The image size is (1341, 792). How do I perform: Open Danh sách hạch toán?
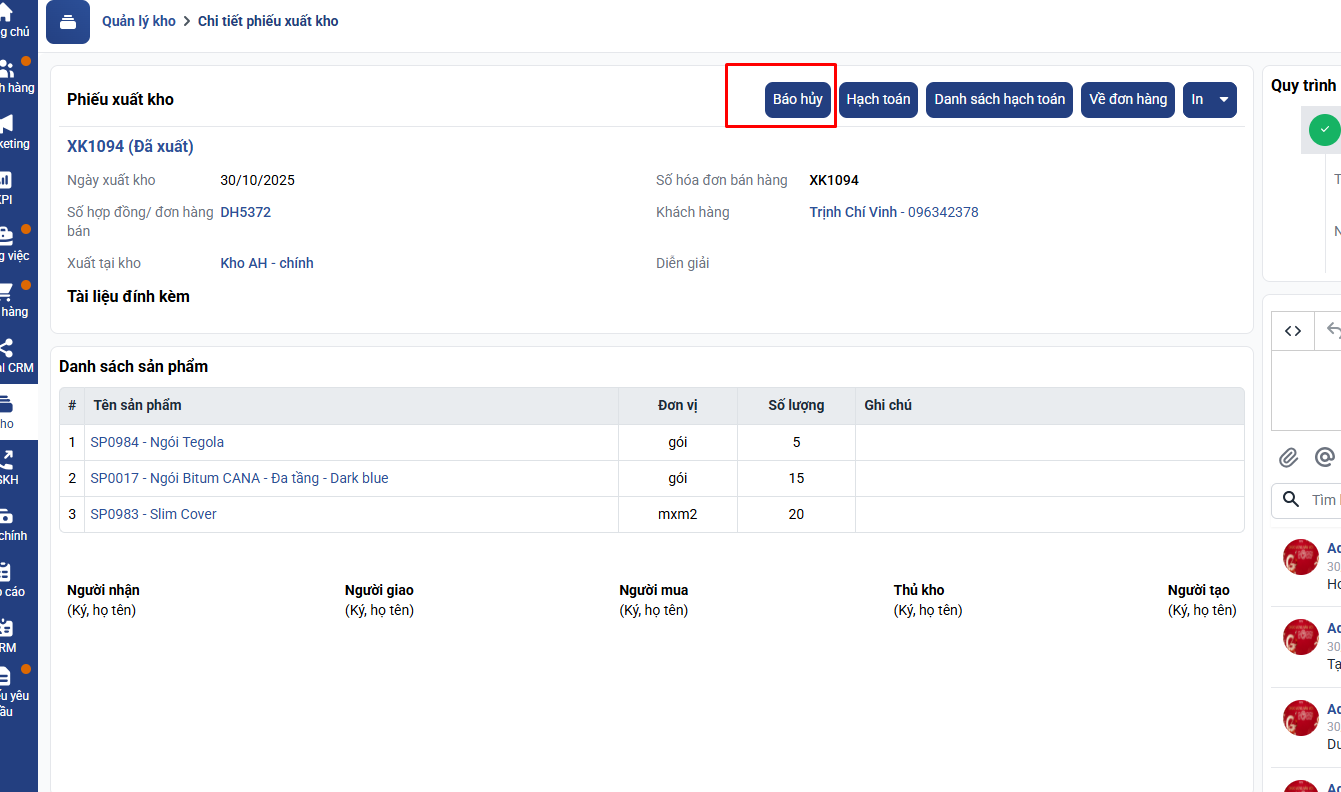pos(999,100)
